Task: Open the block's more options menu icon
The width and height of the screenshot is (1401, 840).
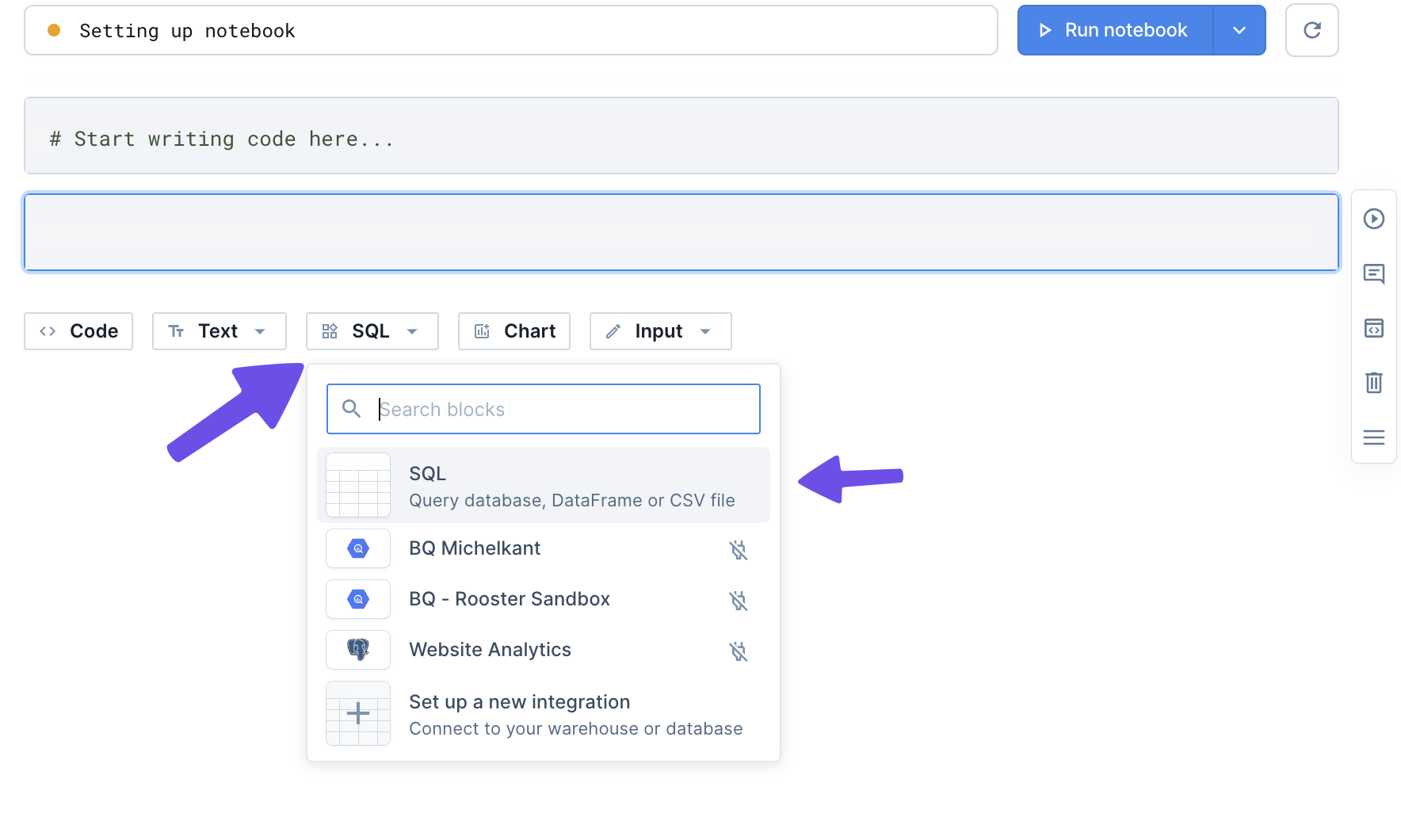Action: coord(1374,437)
